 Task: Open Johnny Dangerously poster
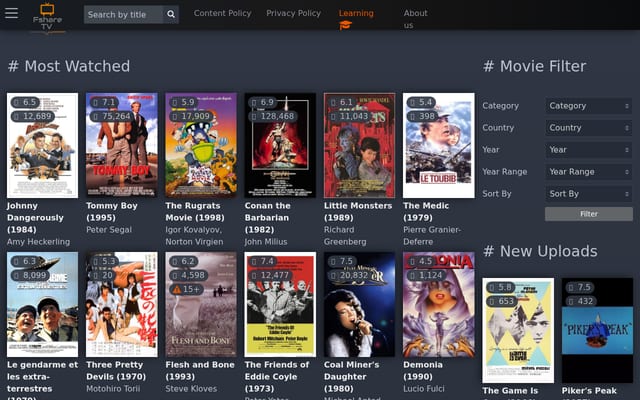(42, 145)
